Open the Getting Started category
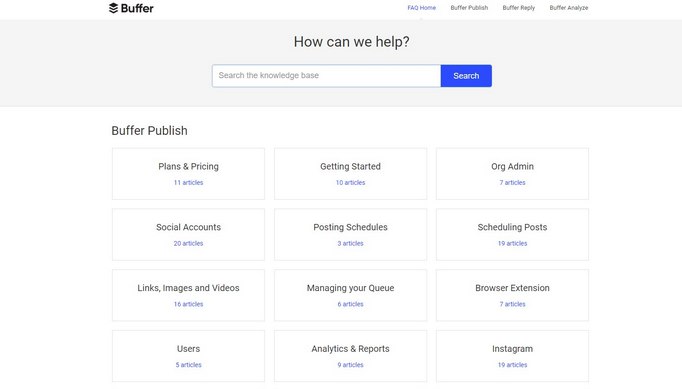The image size is (682, 389). click(350, 174)
